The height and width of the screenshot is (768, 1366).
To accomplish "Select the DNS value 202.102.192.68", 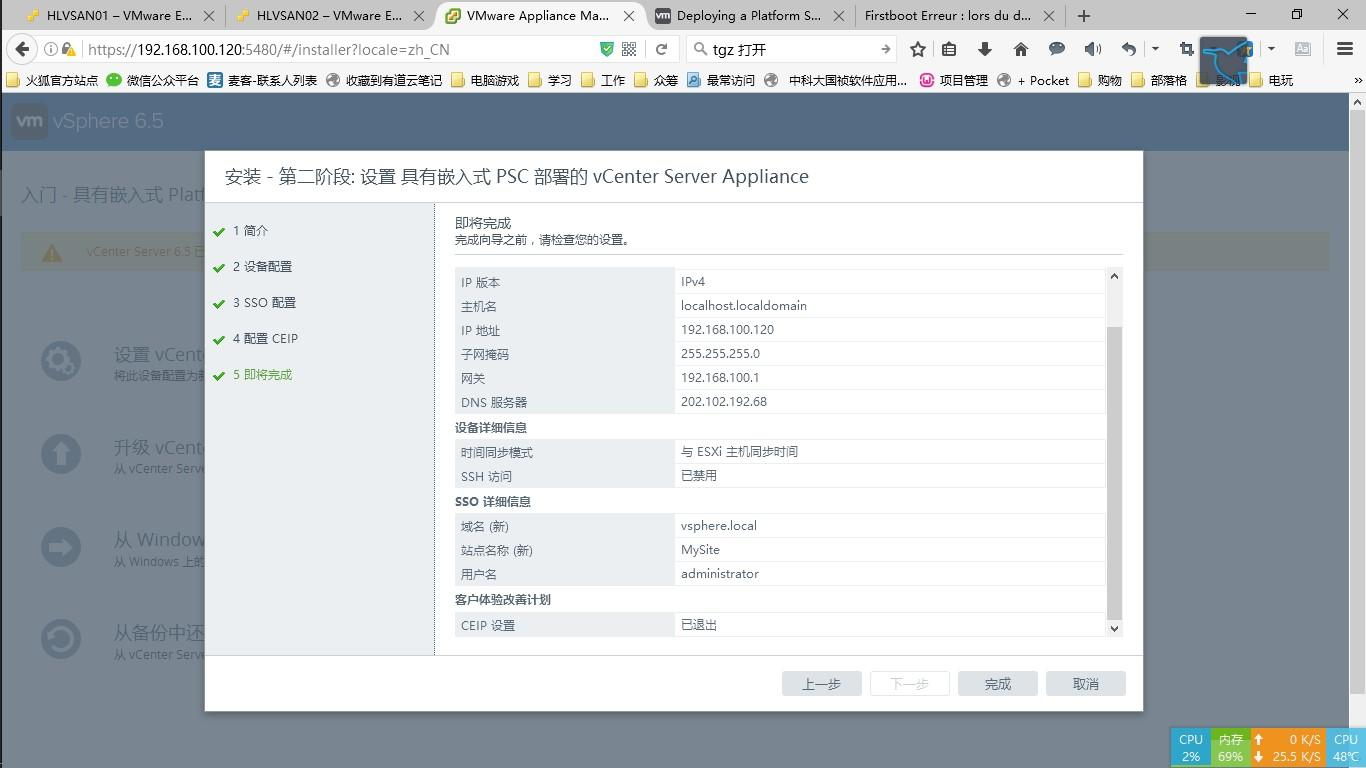I will click(x=724, y=402).
